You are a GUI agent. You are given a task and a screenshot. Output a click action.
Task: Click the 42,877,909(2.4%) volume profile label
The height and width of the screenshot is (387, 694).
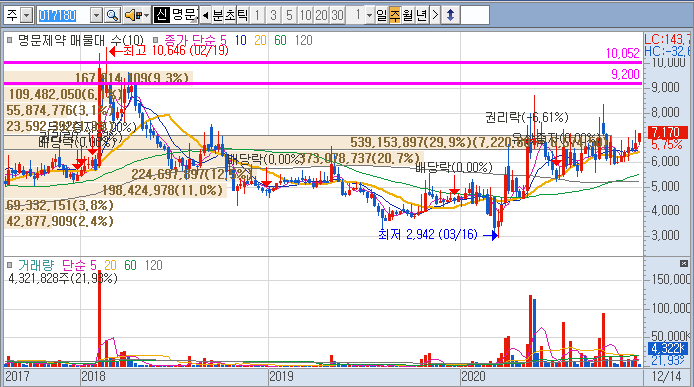coord(60,221)
